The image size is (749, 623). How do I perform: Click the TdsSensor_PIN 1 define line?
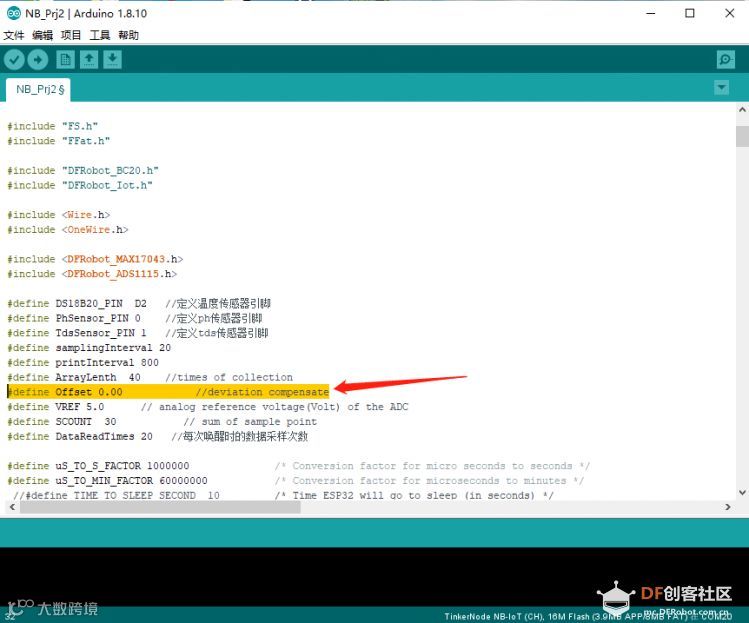(x=138, y=333)
